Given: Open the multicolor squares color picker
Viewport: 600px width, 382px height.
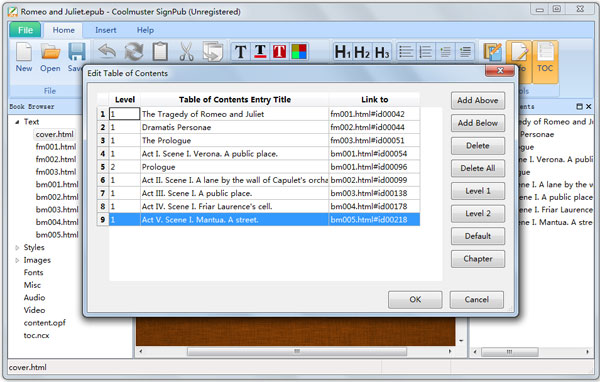Looking at the screenshot, I should tap(299, 52).
